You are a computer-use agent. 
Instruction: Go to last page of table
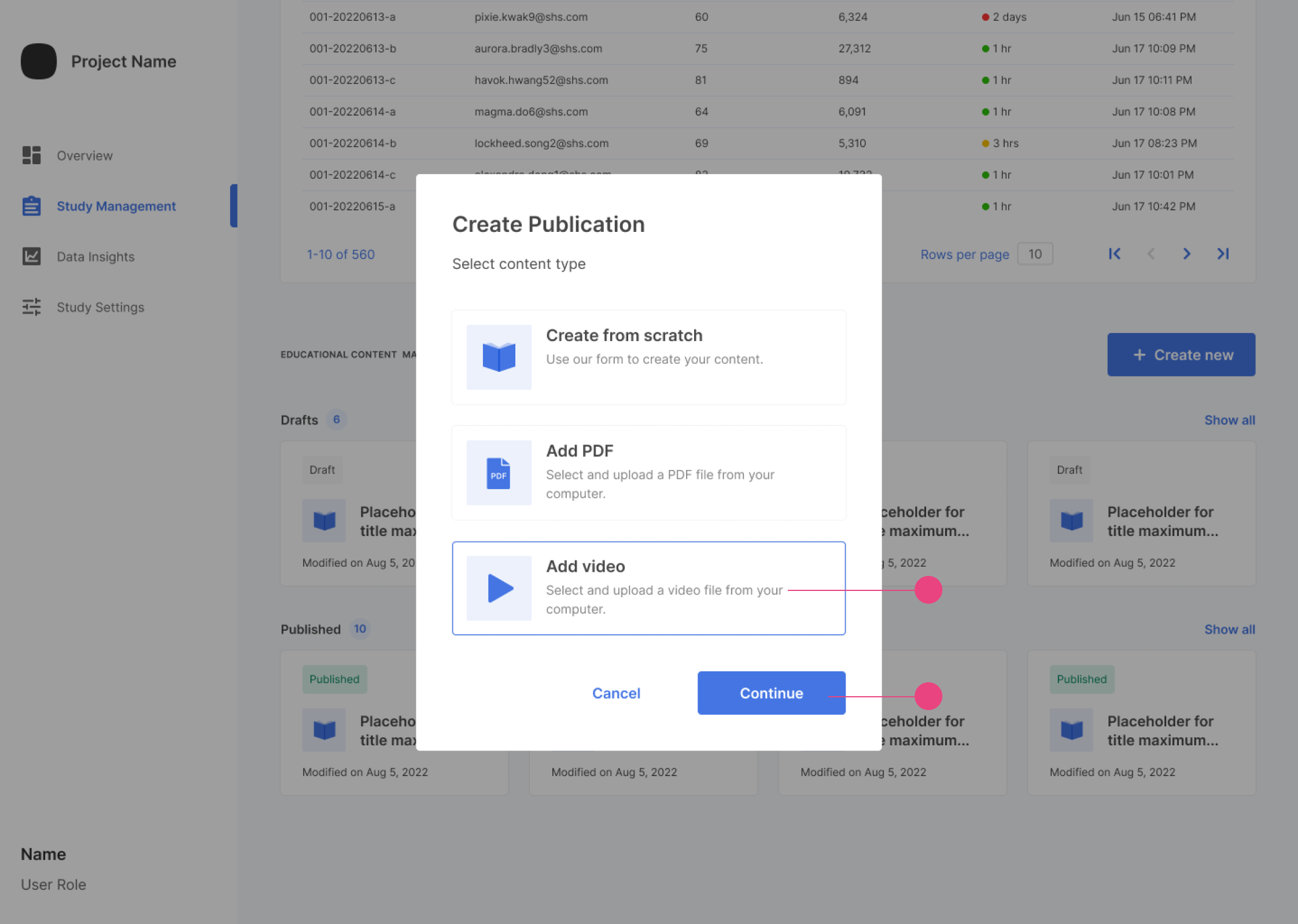tap(1223, 254)
